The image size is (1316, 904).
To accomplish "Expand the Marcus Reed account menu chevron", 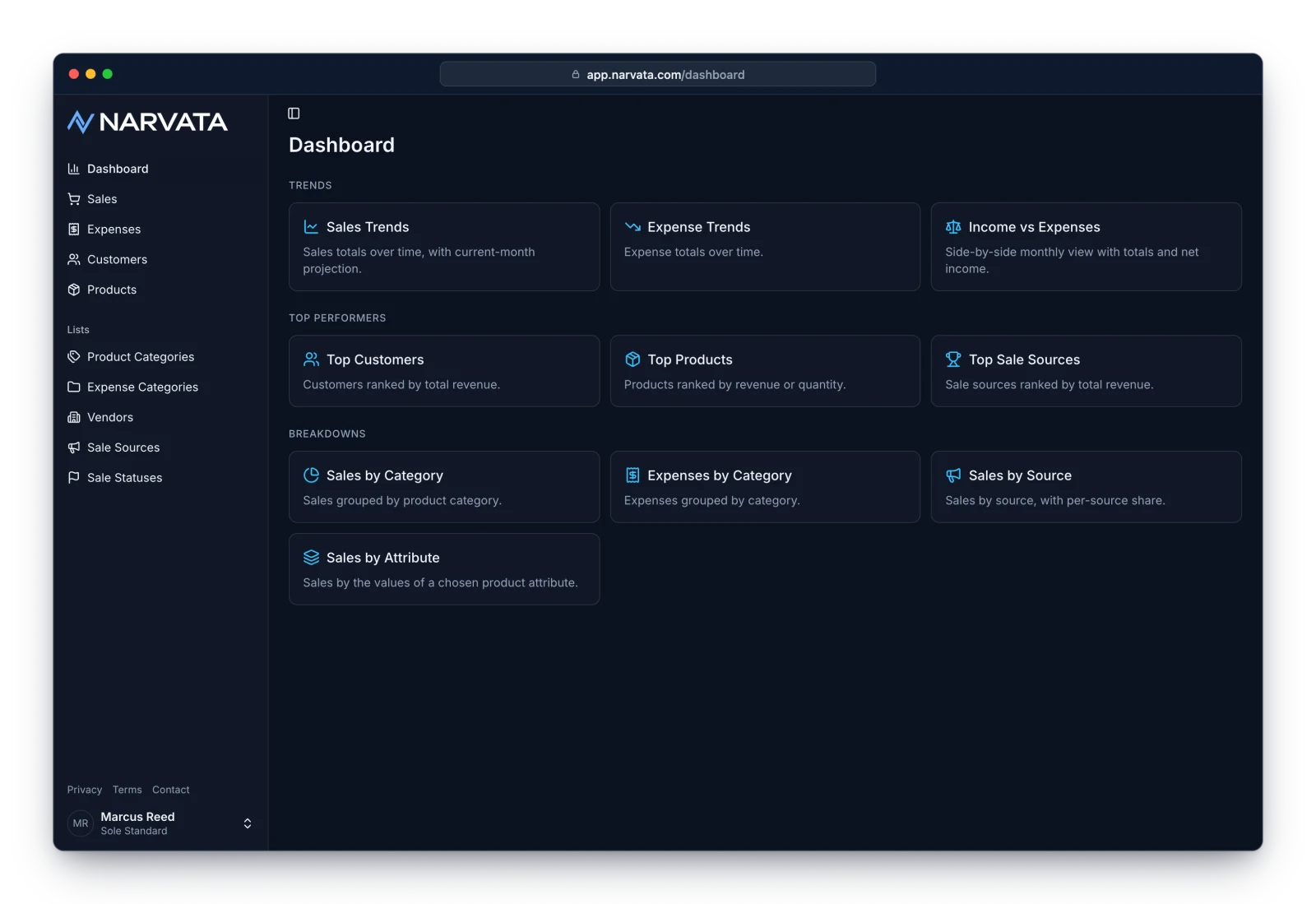I will coord(248,823).
